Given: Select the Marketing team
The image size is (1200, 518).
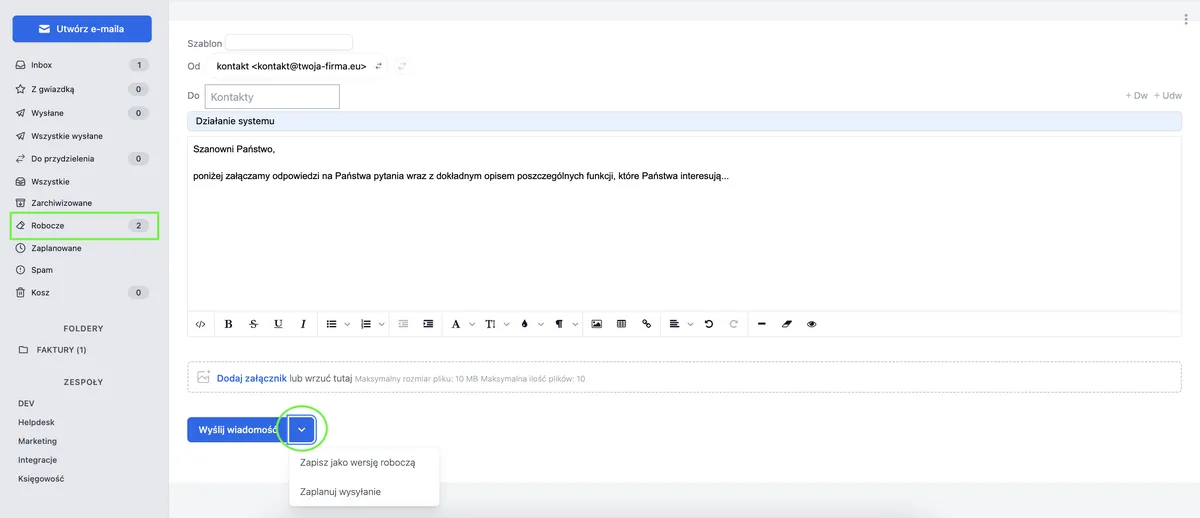Looking at the screenshot, I should 37,441.
